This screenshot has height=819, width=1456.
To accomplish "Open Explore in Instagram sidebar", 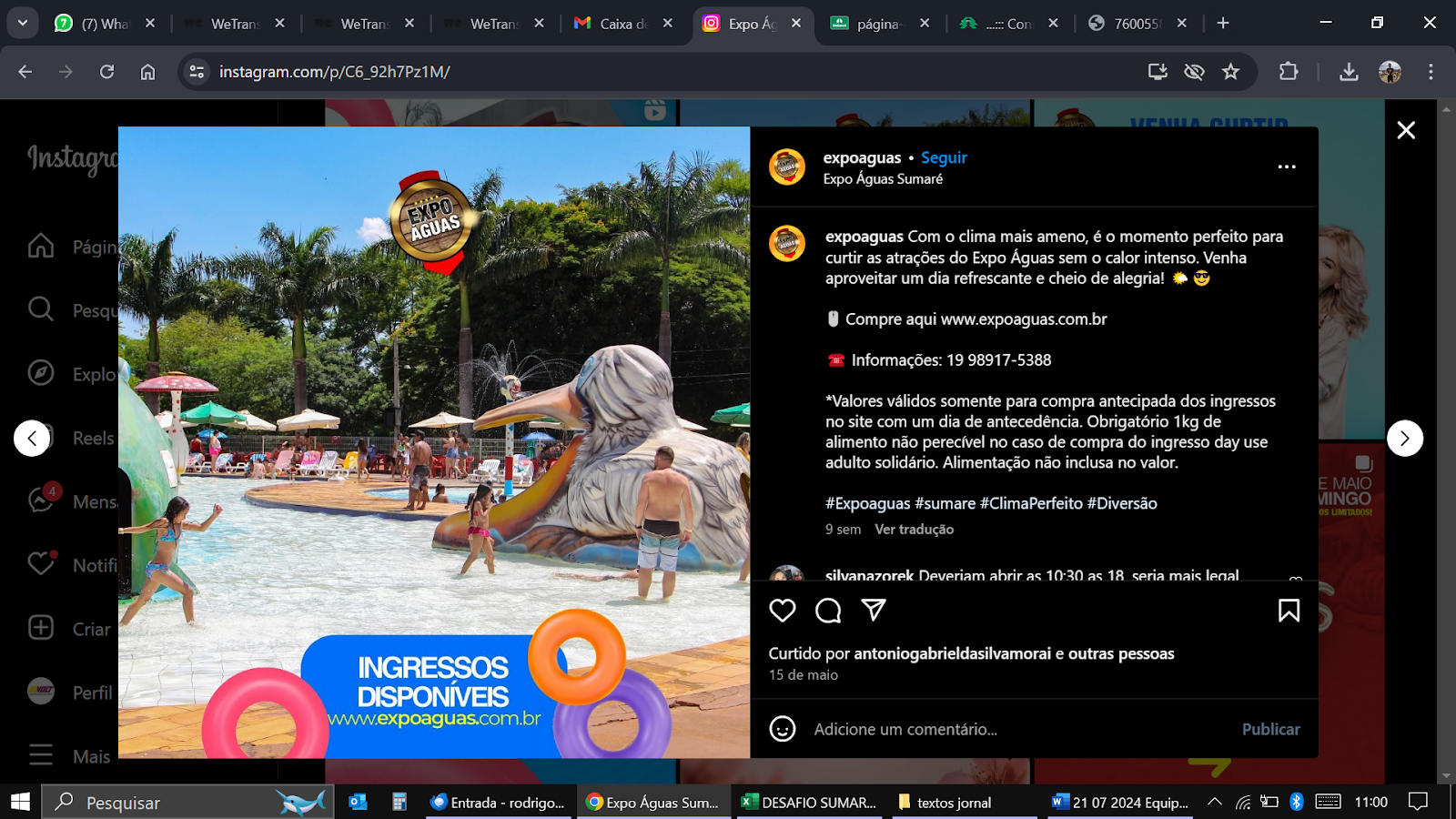I will (x=73, y=374).
